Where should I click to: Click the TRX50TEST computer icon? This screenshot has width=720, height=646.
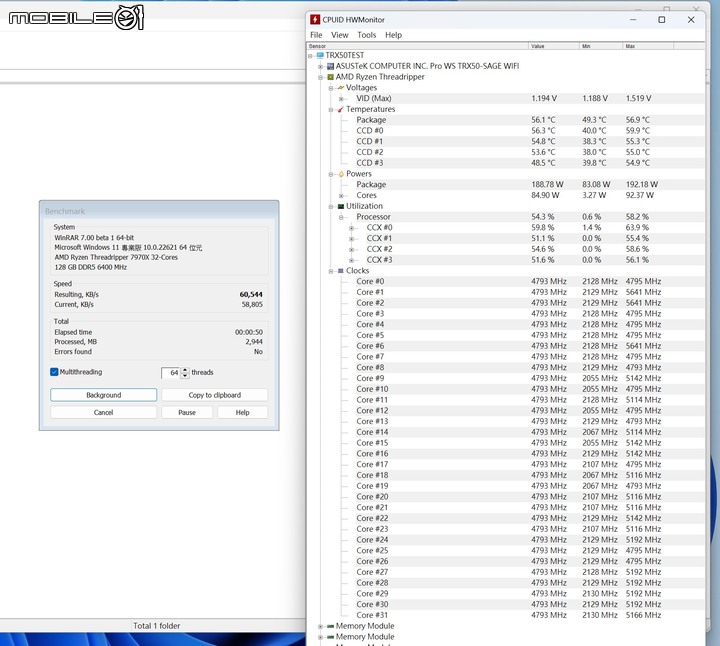tap(320, 55)
